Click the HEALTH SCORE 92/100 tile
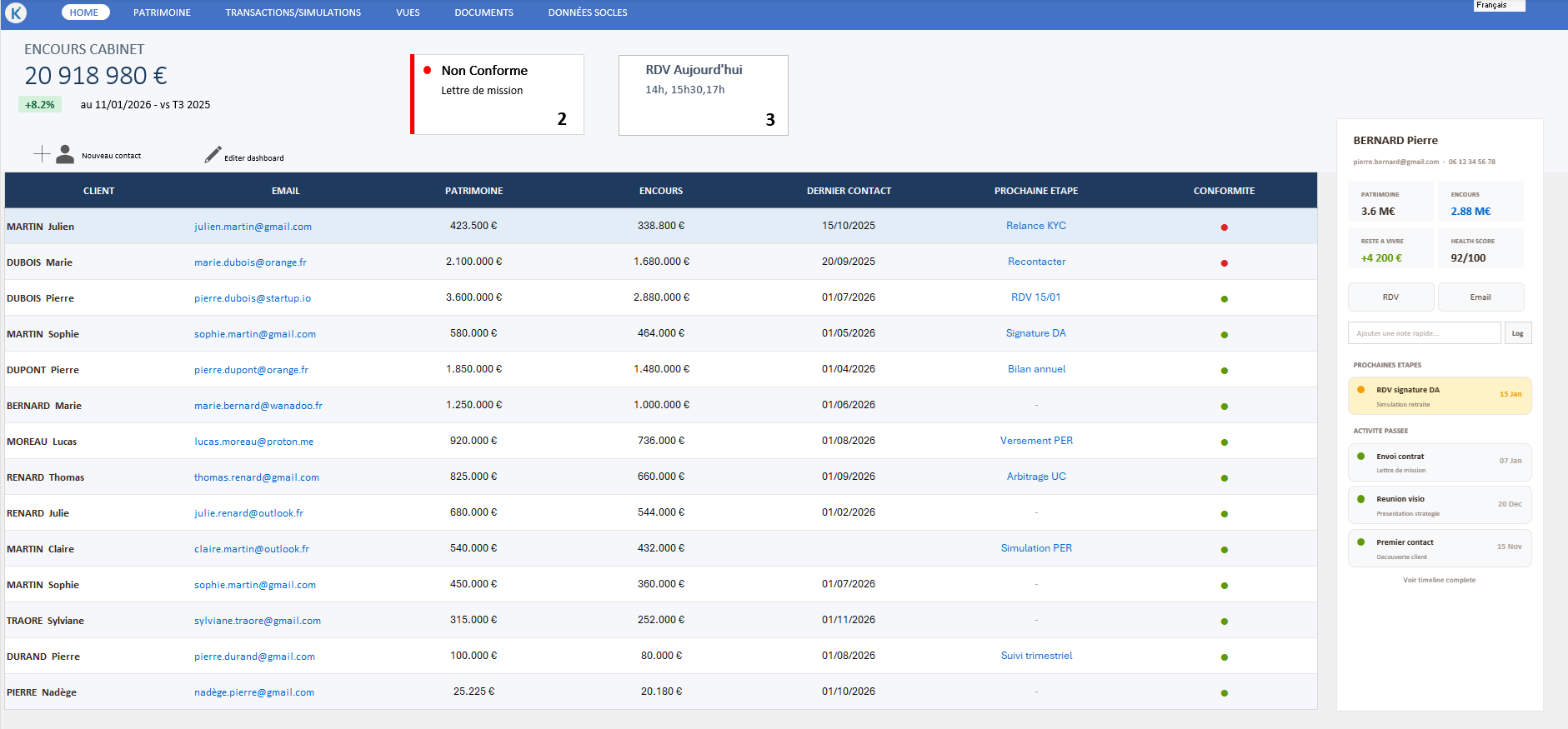This screenshot has width=1568, height=729. (x=1480, y=248)
